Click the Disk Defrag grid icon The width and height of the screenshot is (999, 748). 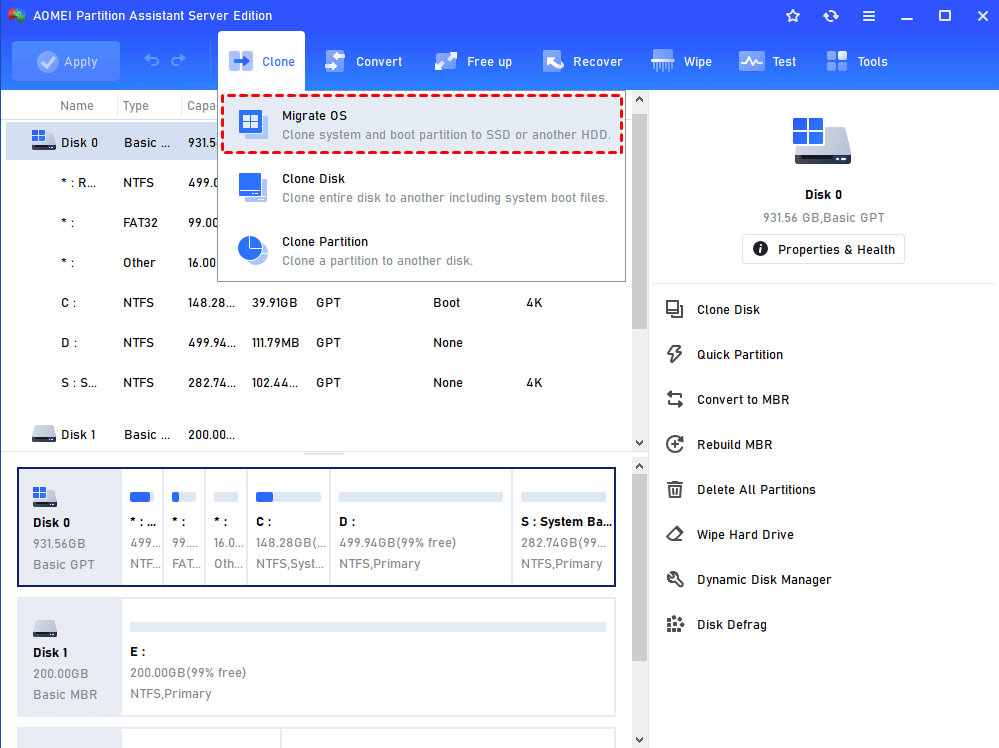click(x=675, y=624)
